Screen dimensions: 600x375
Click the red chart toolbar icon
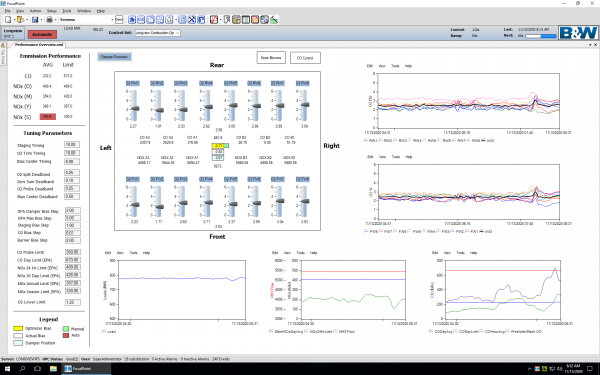(214, 20)
